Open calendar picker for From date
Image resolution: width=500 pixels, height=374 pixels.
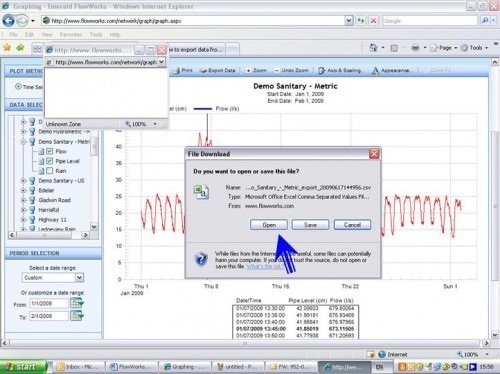click(x=77, y=303)
